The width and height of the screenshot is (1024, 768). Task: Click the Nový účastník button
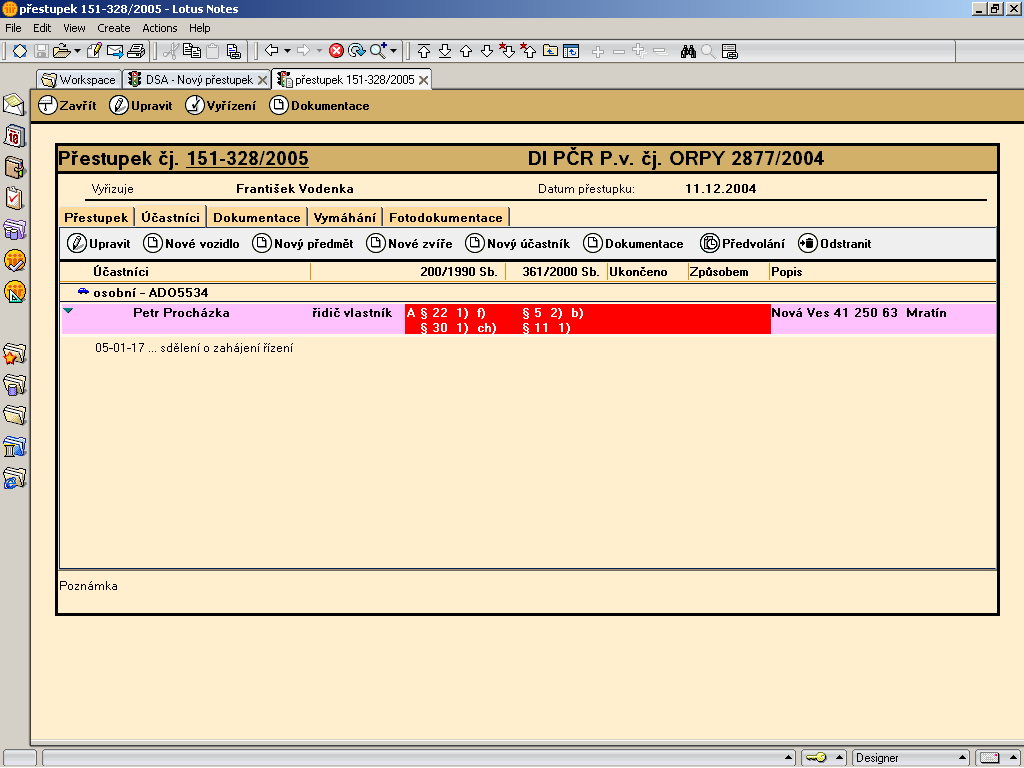[x=518, y=244]
